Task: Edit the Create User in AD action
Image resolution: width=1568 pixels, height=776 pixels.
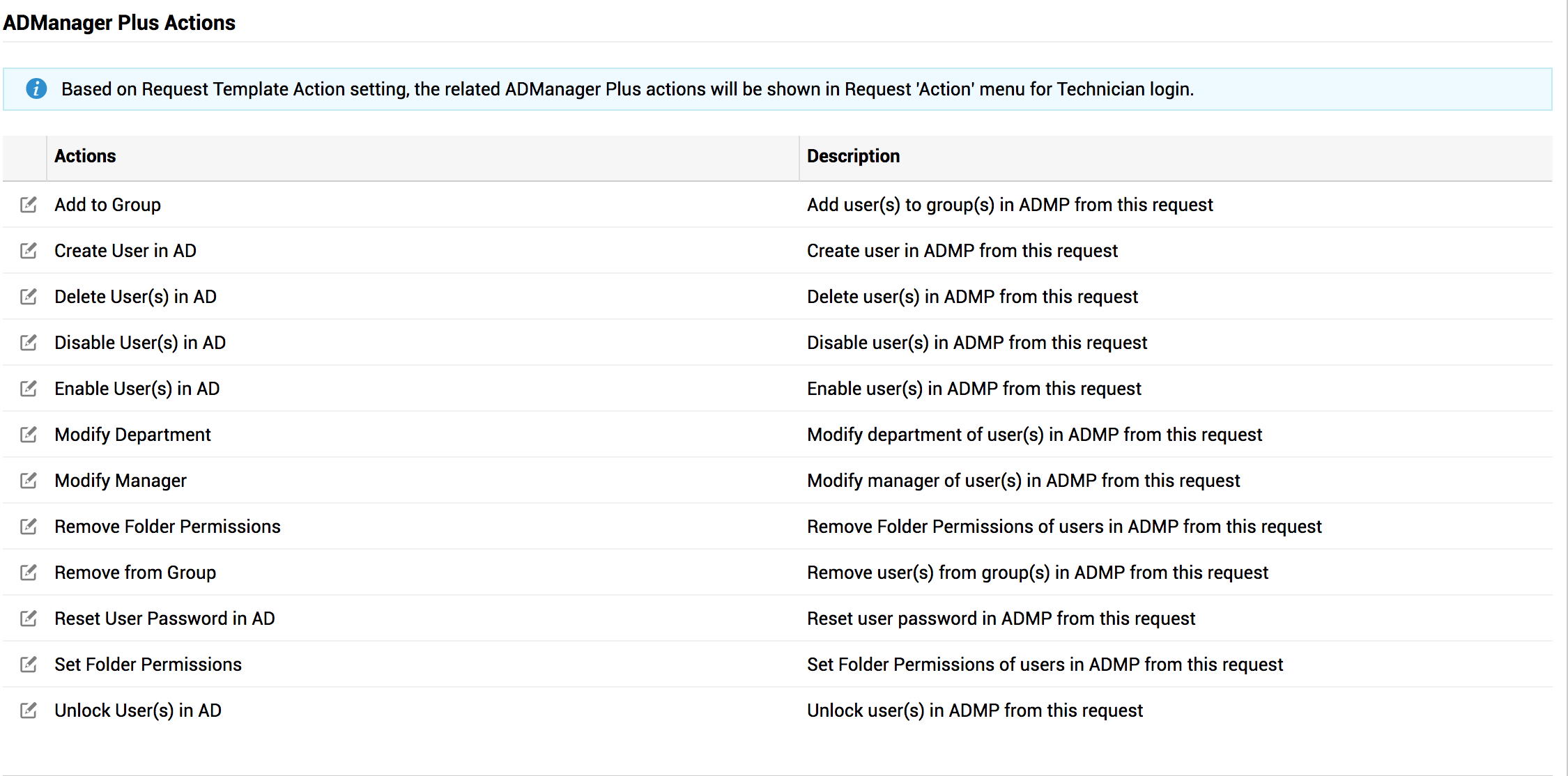Action: click(29, 251)
